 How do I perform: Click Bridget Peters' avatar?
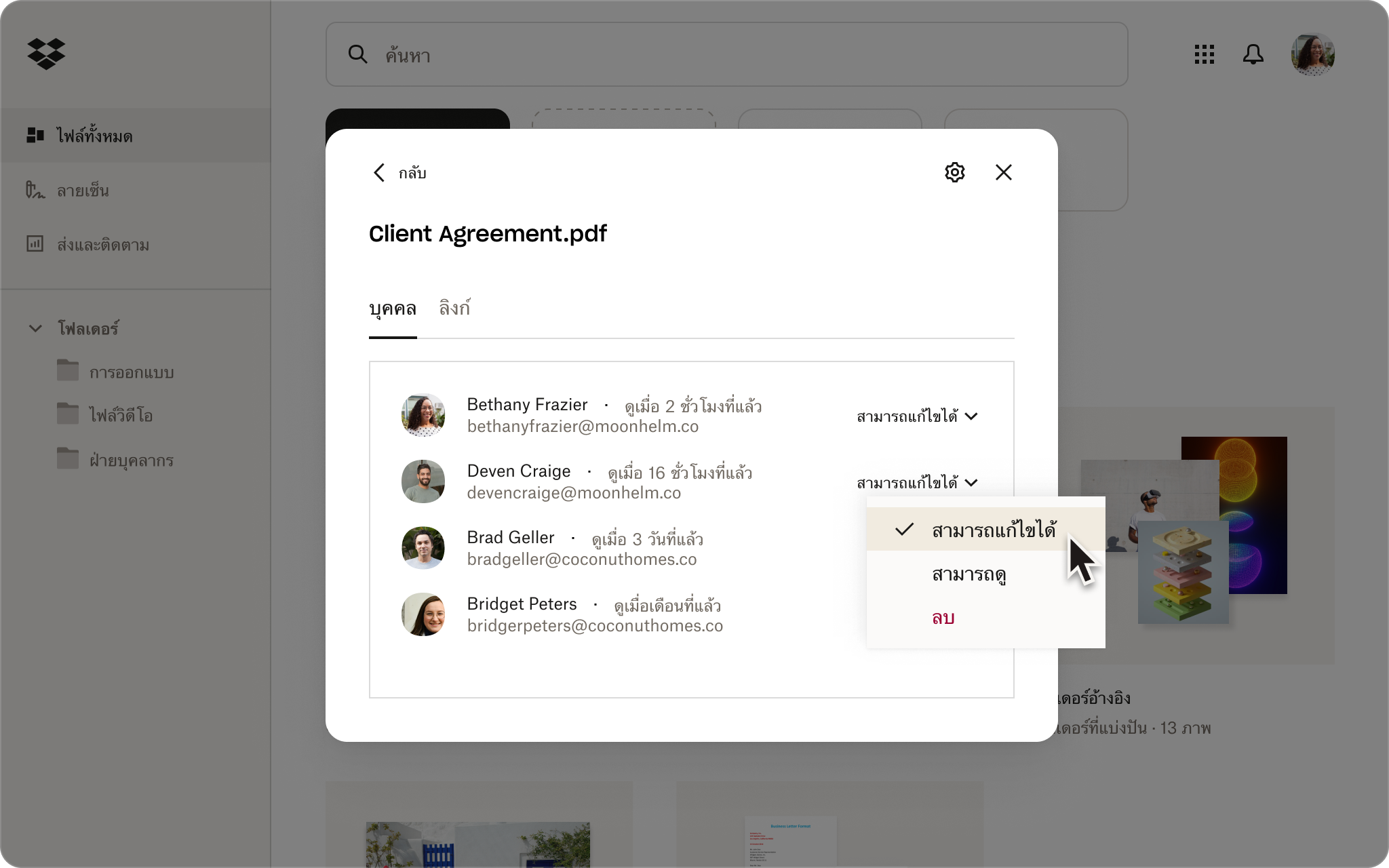coord(423,614)
